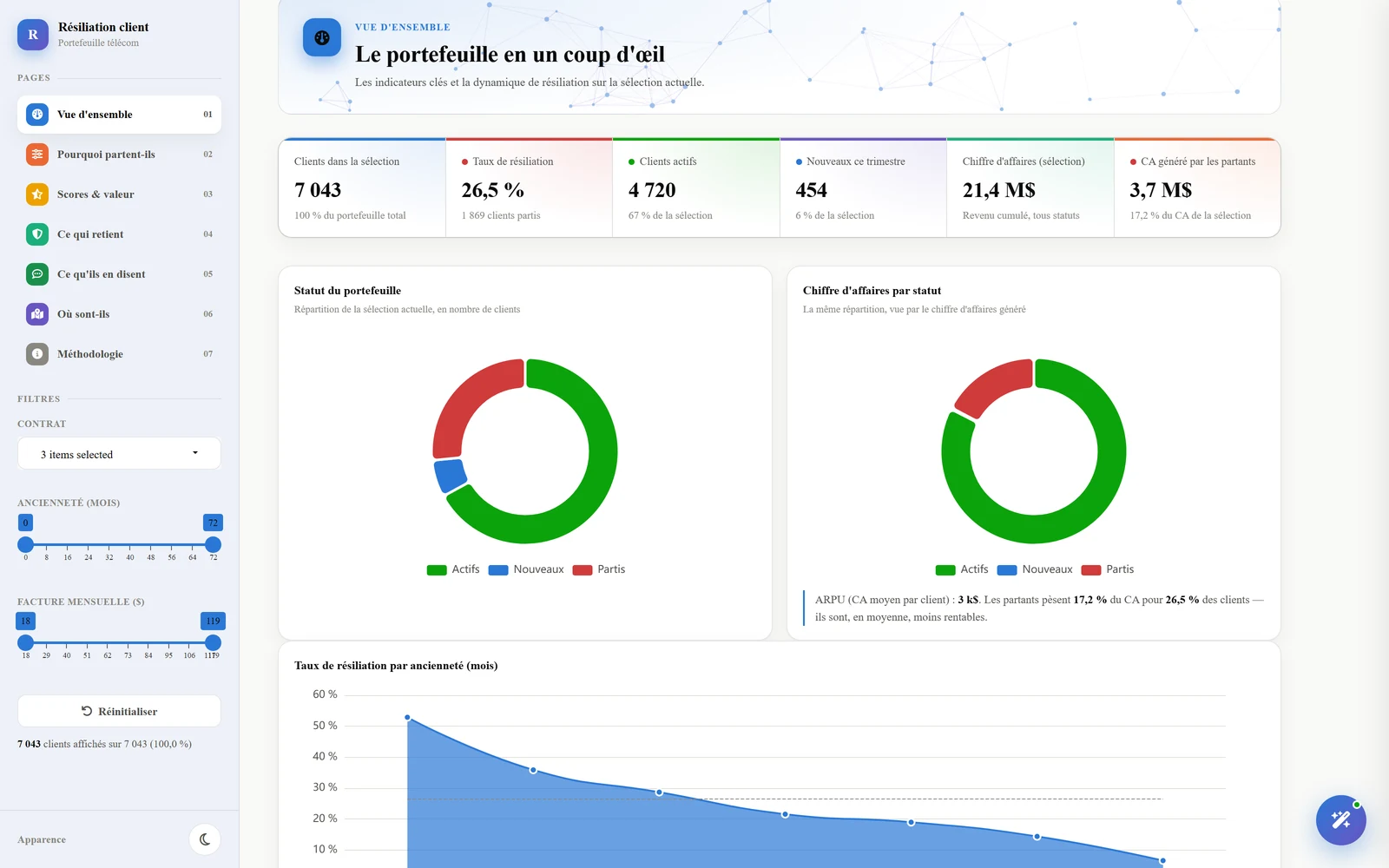Click the Taux de résiliation KPI card
The height and width of the screenshot is (868, 1389).
coord(529,187)
